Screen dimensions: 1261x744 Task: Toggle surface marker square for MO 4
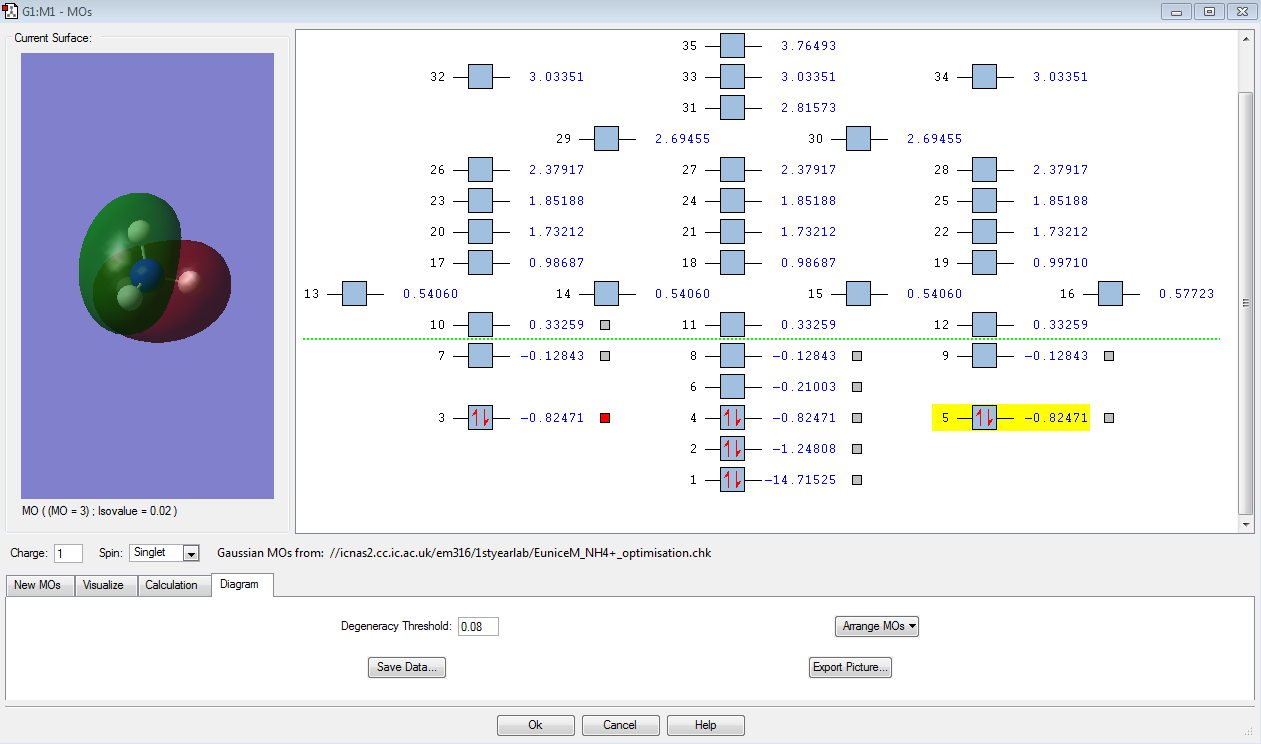[x=857, y=418]
